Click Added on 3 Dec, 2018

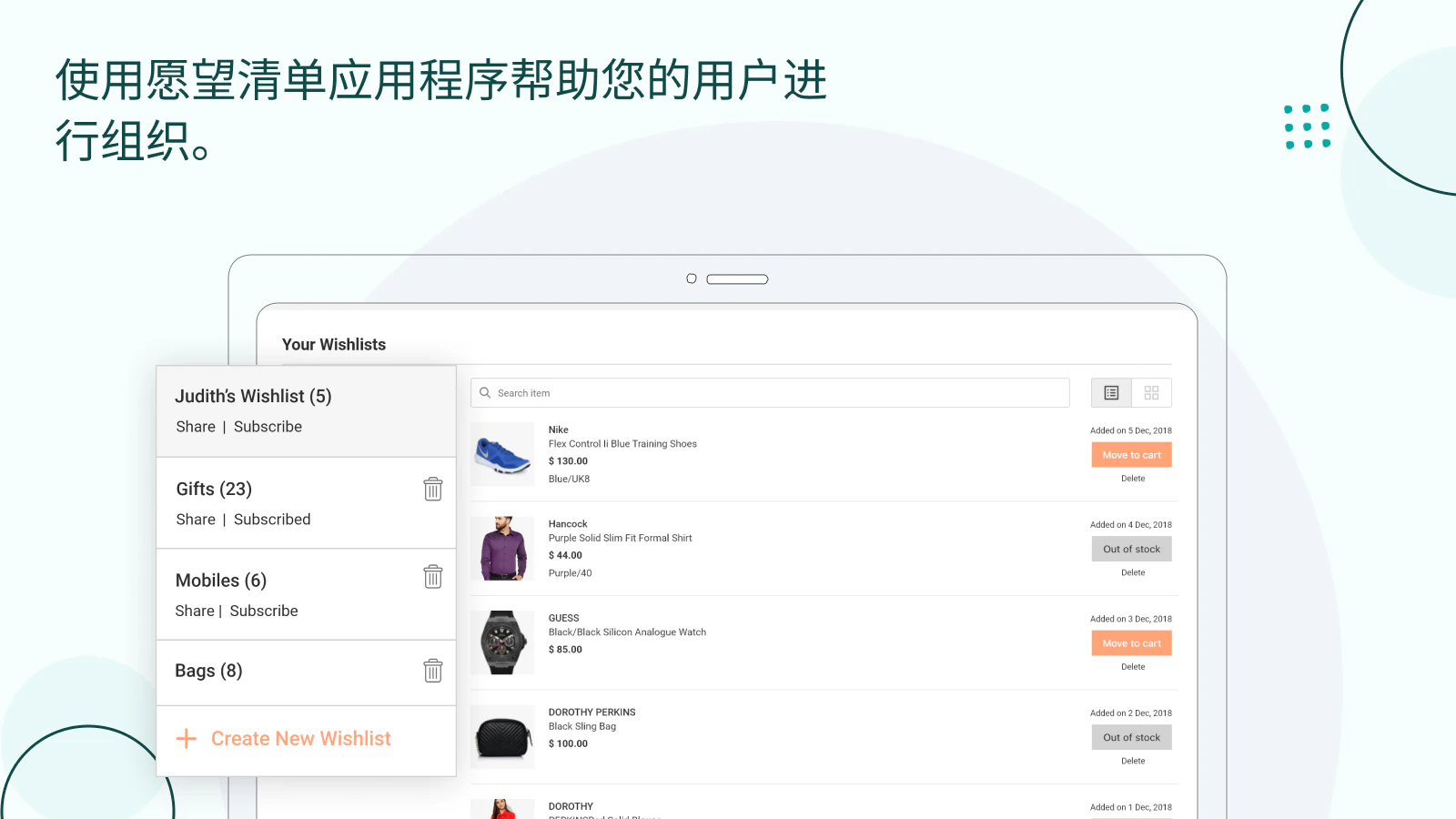click(x=1131, y=619)
